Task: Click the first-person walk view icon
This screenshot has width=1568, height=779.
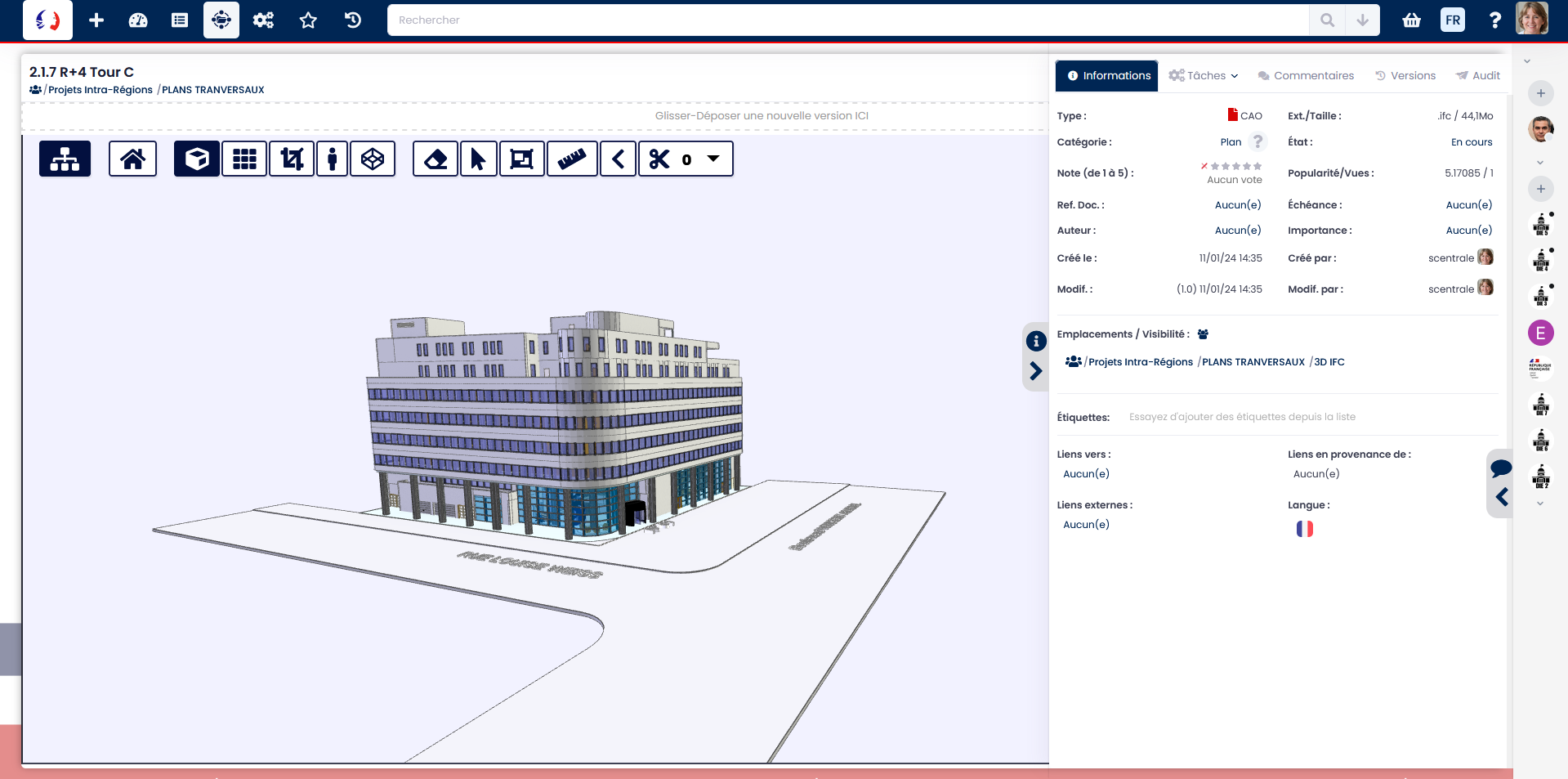Action: pyautogui.click(x=332, y=159)
